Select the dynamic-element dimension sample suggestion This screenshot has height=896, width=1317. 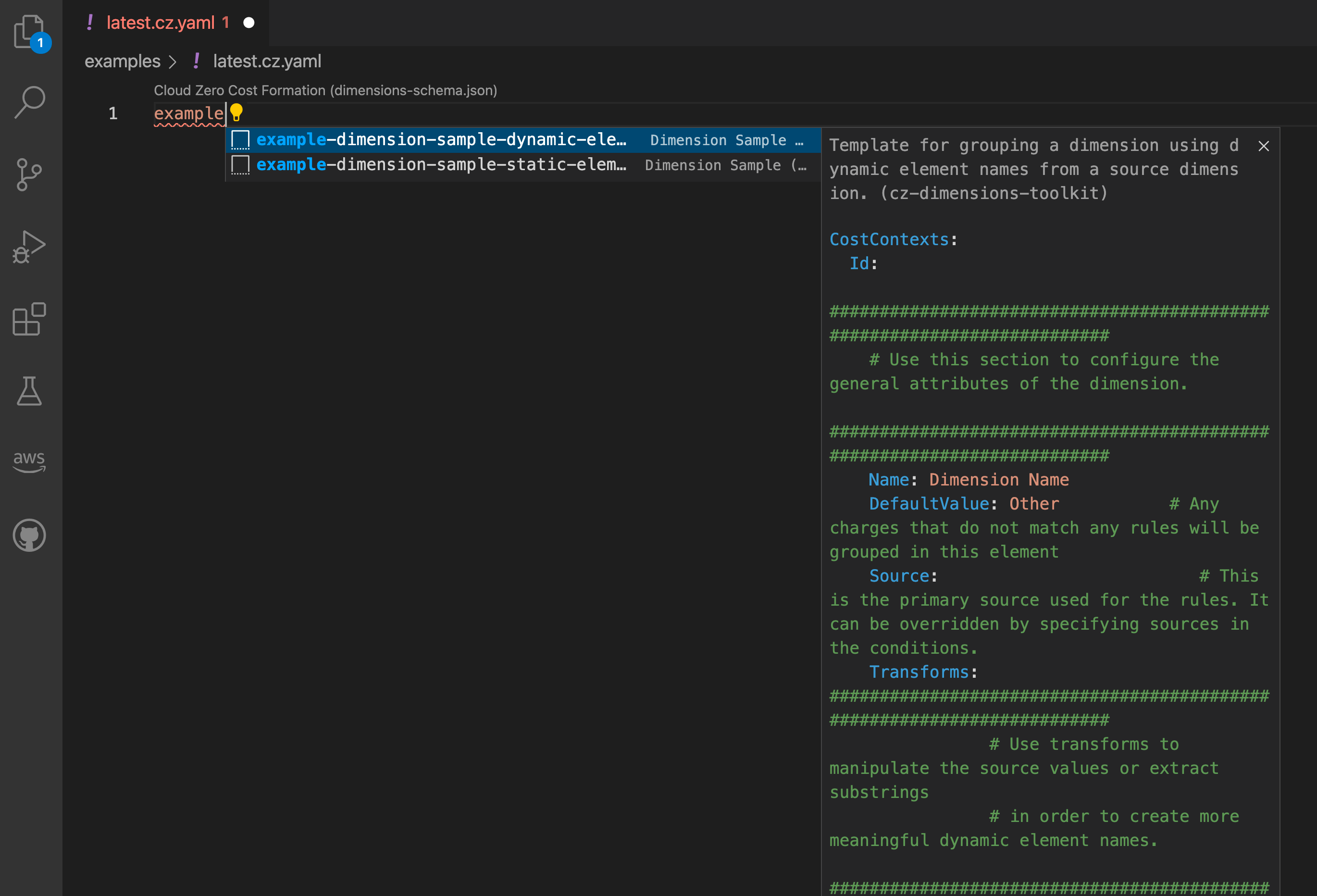pyautogui.click(x=441, y=139)
